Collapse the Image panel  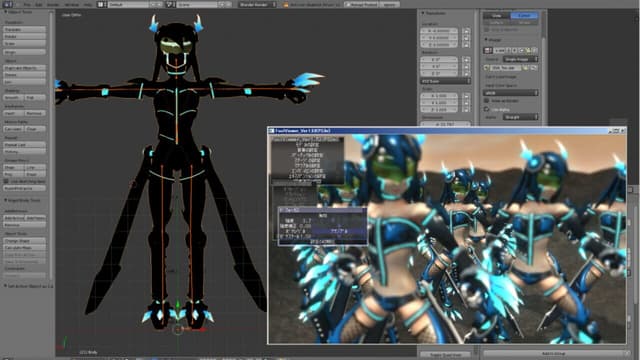pyautogui.click(x=486, y=40)
